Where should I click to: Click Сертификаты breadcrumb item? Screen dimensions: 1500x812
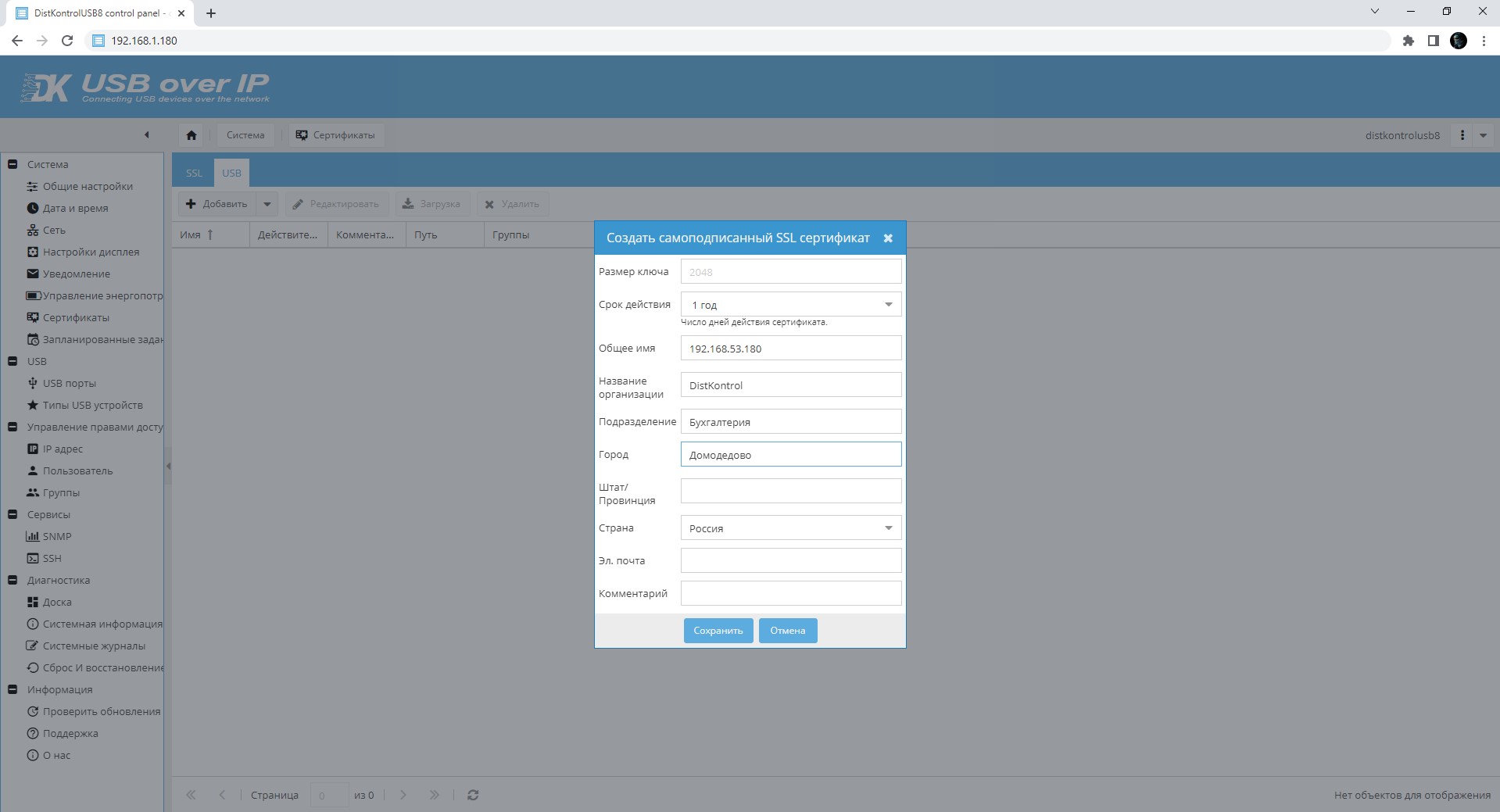(x=335, y=135)
